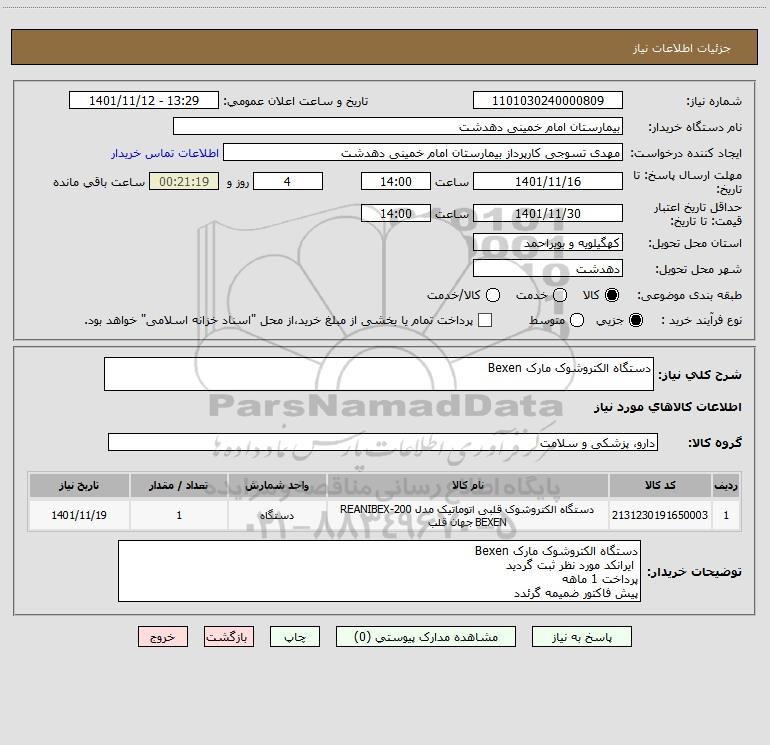Click goods group field دارو، پزشکی و سلامت
The image size is (770, 745).
click(383, 442)
